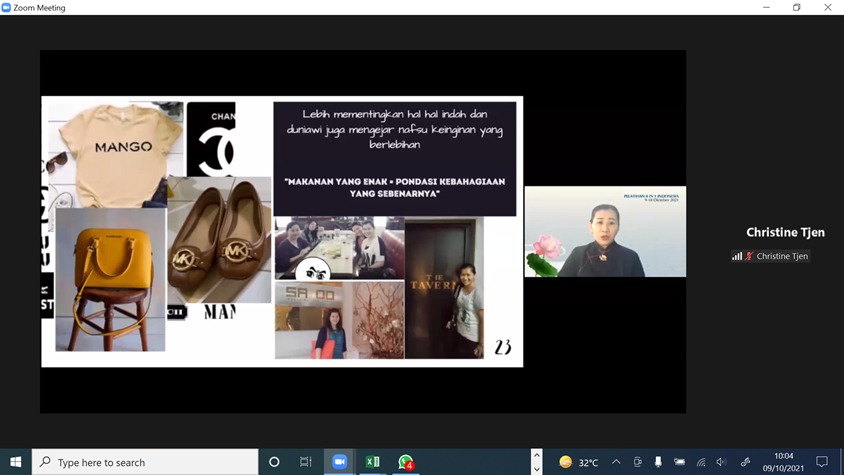
Task: Click the taskbar toolbar up arrow
Action: (x=537, y=456)
